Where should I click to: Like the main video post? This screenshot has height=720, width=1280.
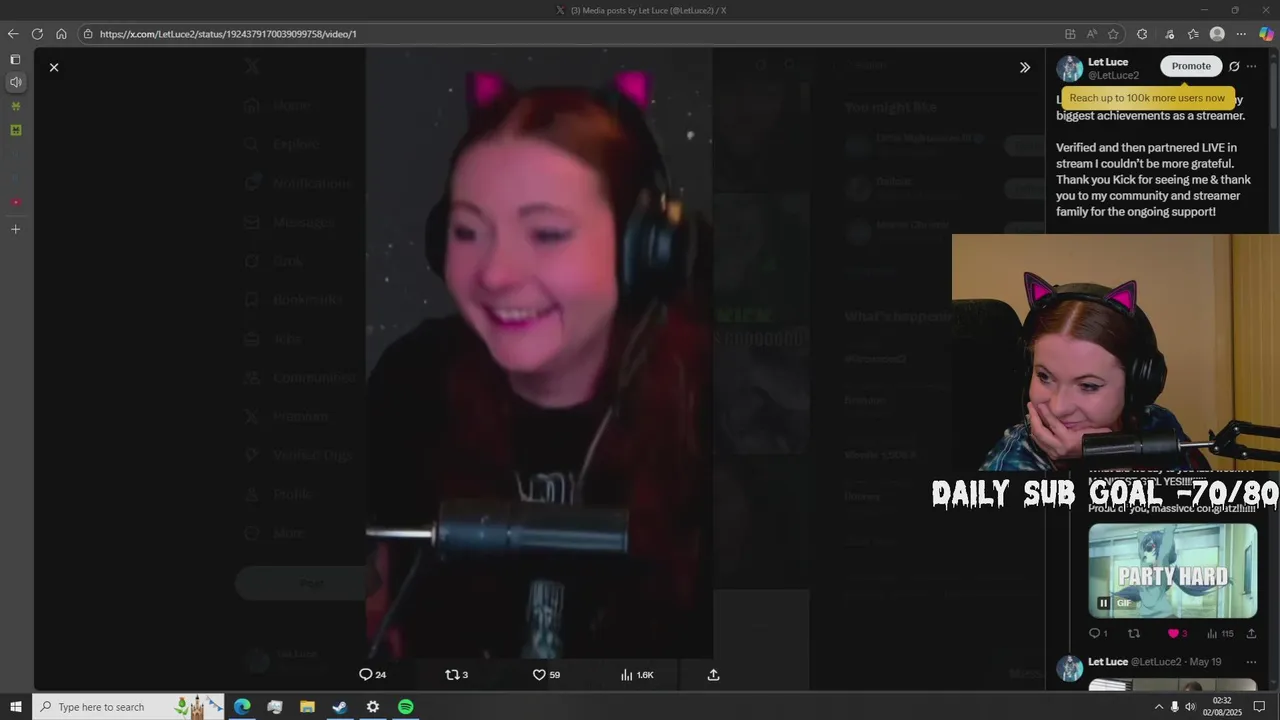coord(546,675)
